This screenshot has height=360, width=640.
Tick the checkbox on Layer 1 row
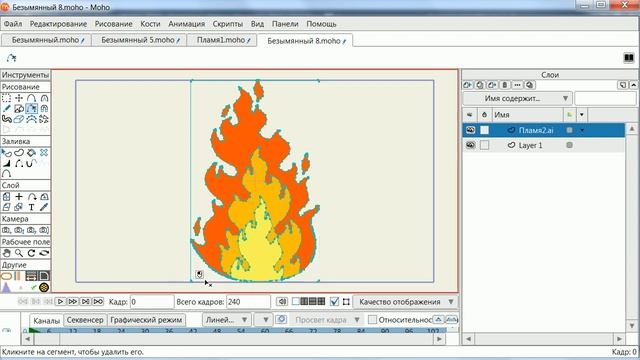[x=484, y=145]
